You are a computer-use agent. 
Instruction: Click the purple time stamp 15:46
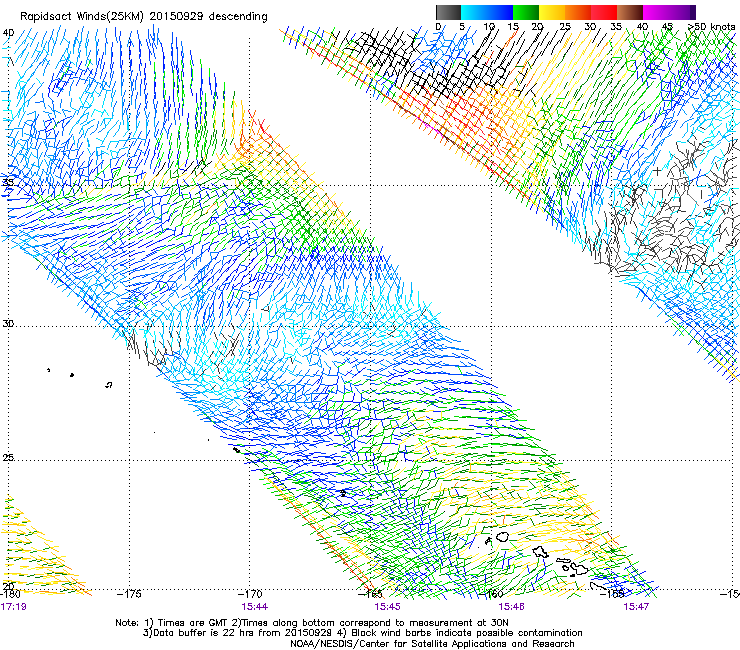[x=512, y=607]
